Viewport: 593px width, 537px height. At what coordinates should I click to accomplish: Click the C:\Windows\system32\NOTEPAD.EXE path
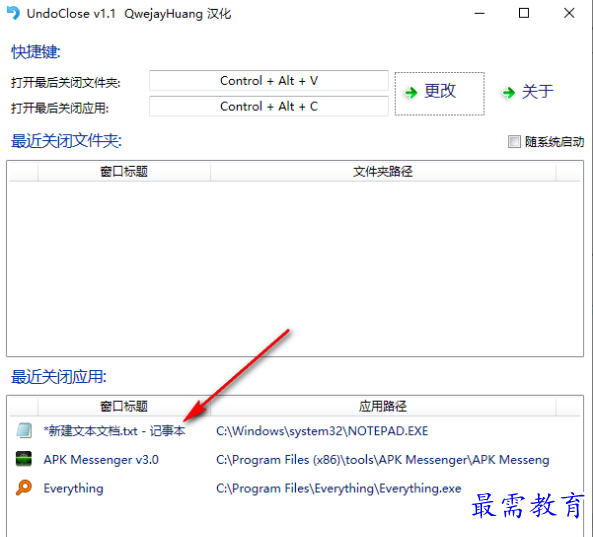[x=322, y=431]
